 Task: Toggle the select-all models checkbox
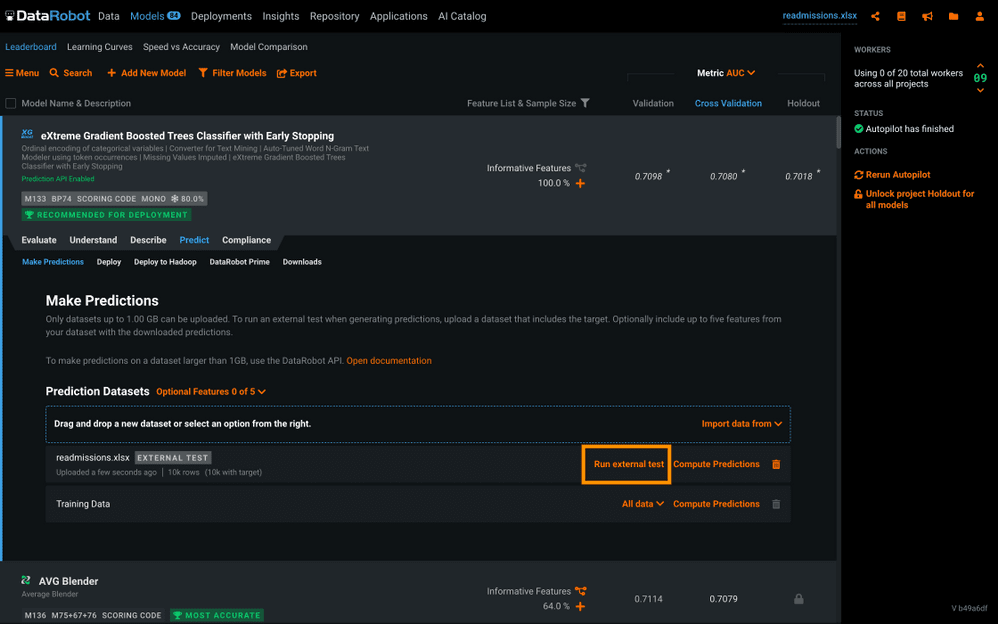tap(11, 103)
